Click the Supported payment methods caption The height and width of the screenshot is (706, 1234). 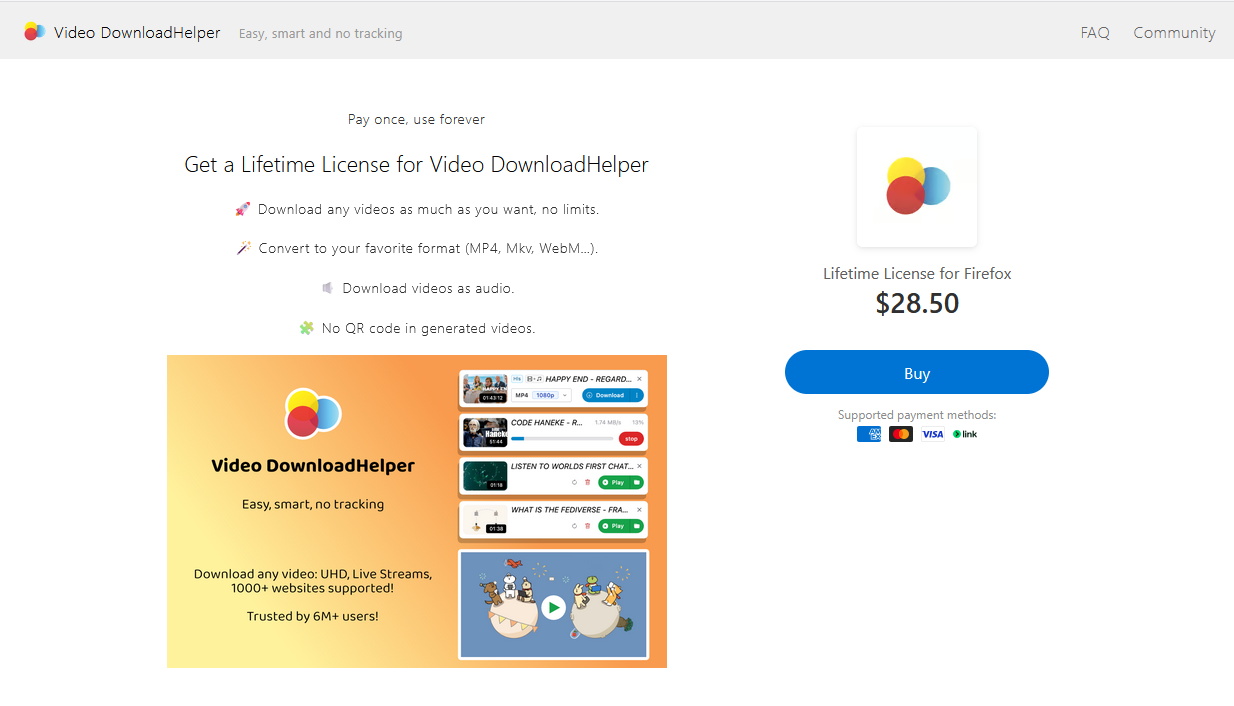click(x=917, y=415)
